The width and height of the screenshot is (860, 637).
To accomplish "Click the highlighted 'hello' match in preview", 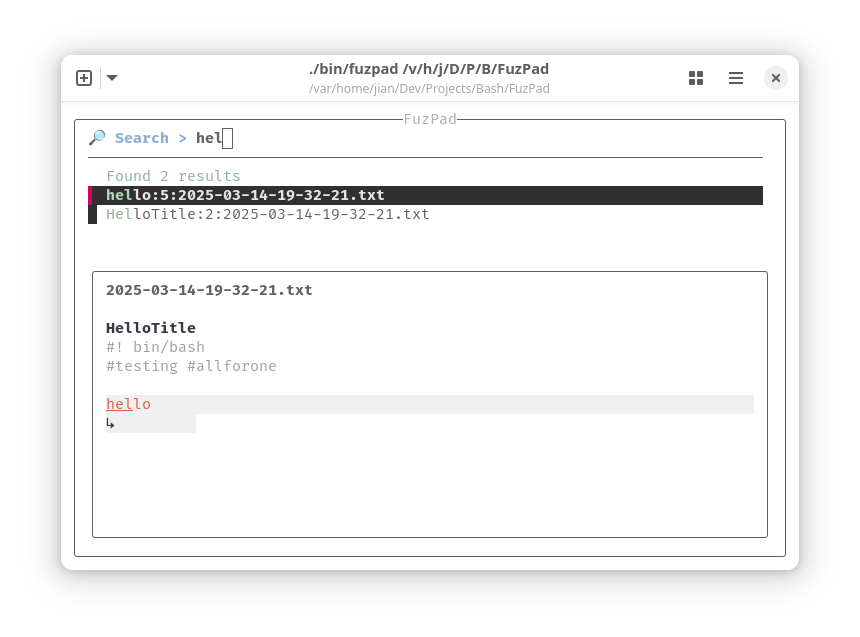I will [x=128, y=404].
